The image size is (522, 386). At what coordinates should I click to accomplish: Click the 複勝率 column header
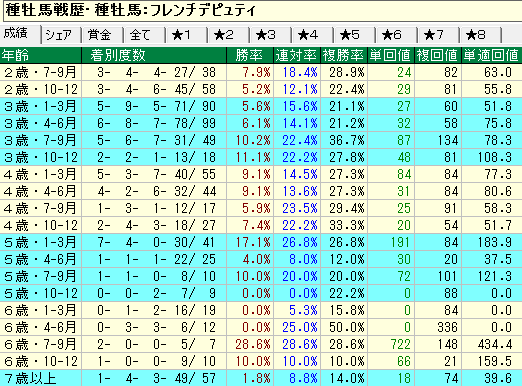(x=344, y=55)
